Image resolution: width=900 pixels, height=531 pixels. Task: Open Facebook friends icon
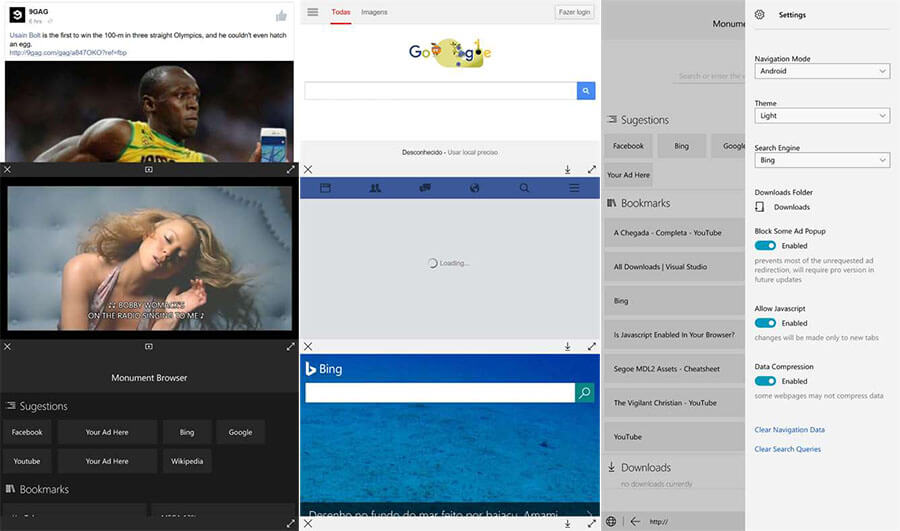coord(375,188)
